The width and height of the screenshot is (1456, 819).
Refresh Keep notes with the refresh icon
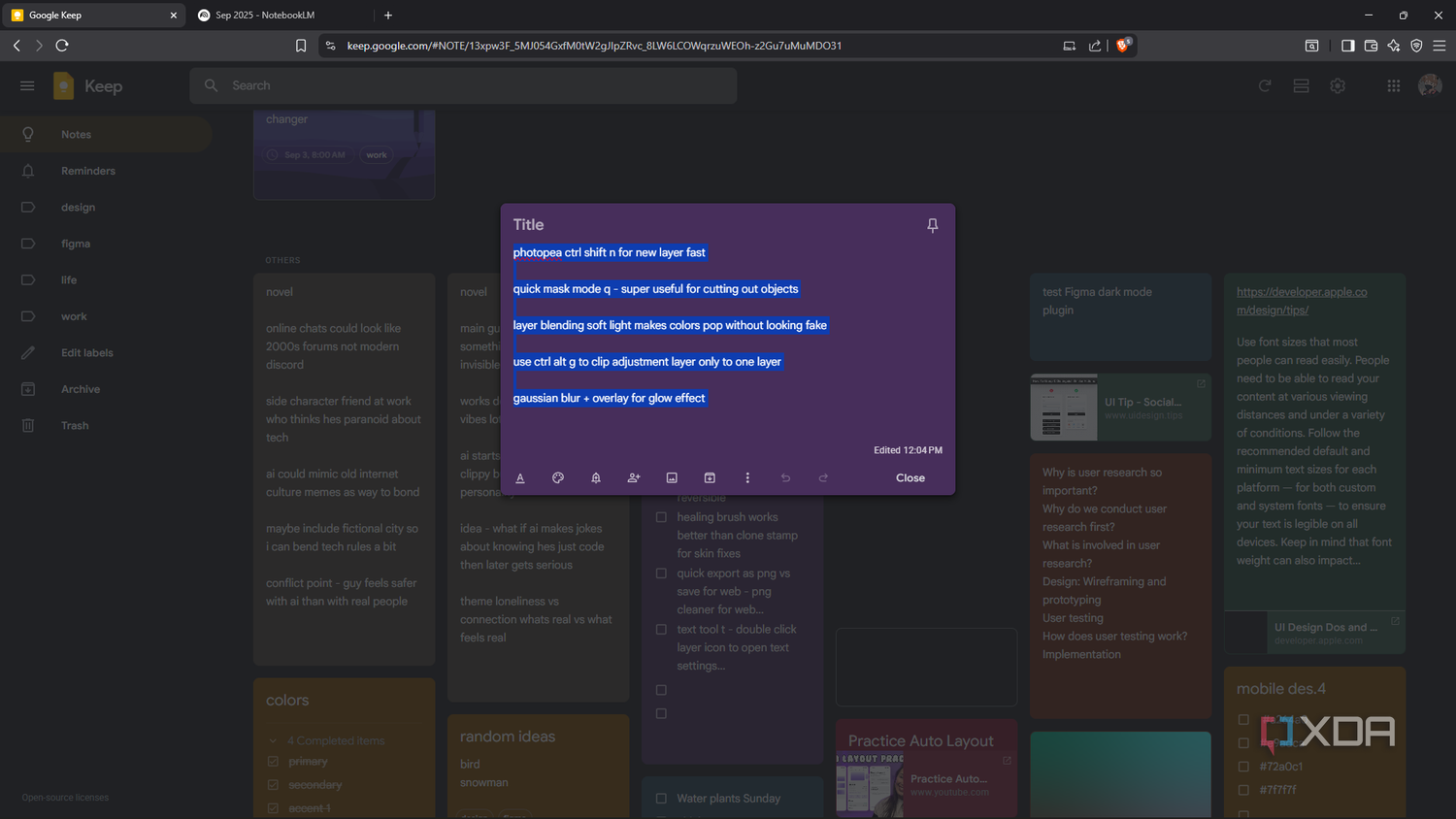pos(1265,85)
